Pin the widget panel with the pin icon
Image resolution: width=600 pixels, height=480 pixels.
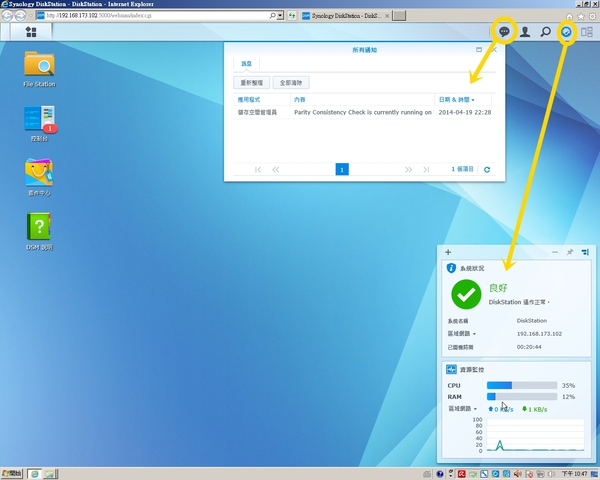point(570,252)
